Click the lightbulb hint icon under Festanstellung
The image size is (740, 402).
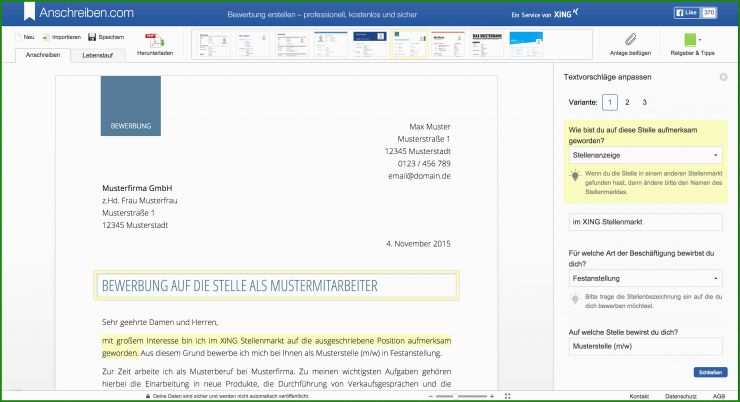click(575, 299)
